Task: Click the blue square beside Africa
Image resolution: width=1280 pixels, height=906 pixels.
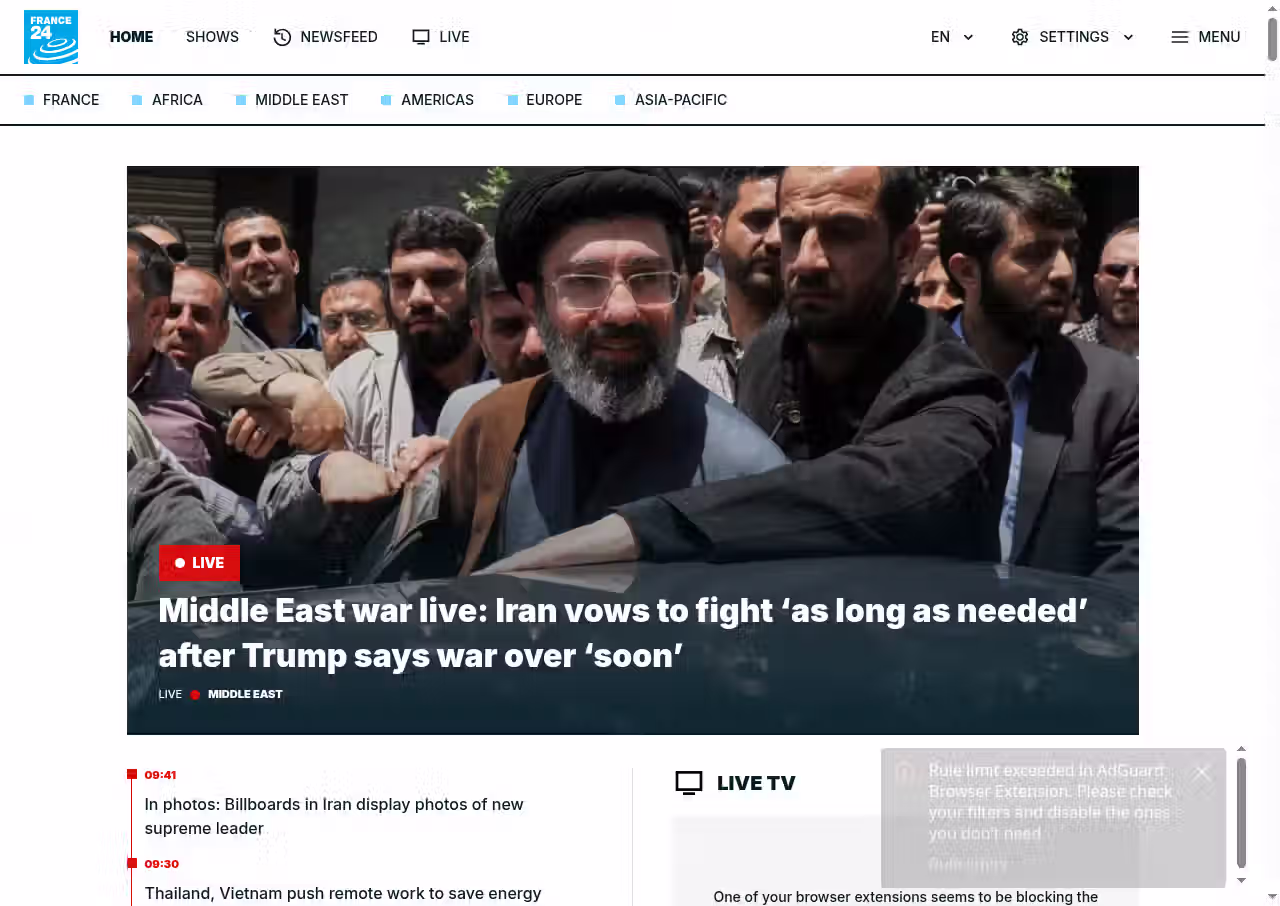Action: click(137, 100)
